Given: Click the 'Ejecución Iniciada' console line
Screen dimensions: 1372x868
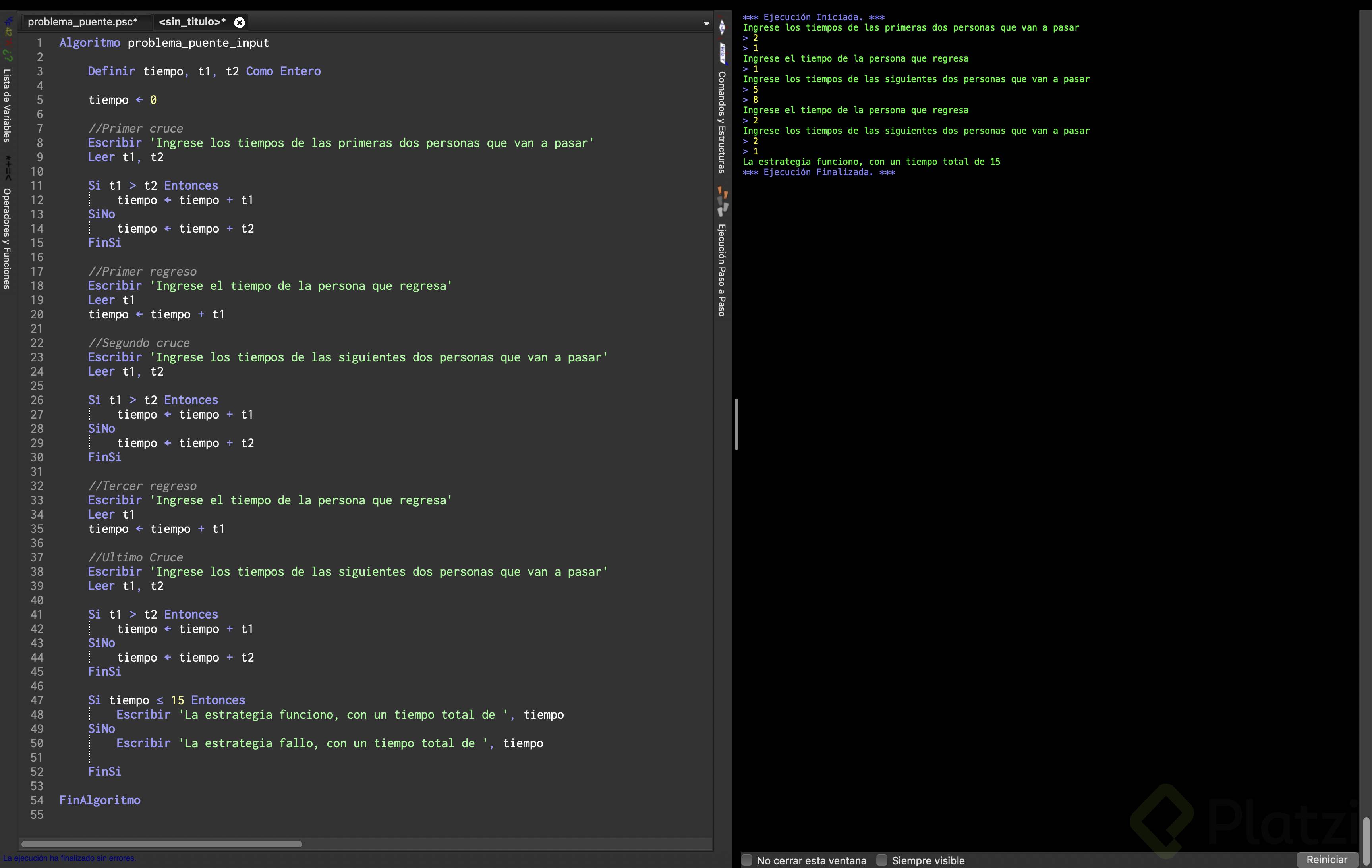Looking at the screenshot, I should click(x=814, y=17).
